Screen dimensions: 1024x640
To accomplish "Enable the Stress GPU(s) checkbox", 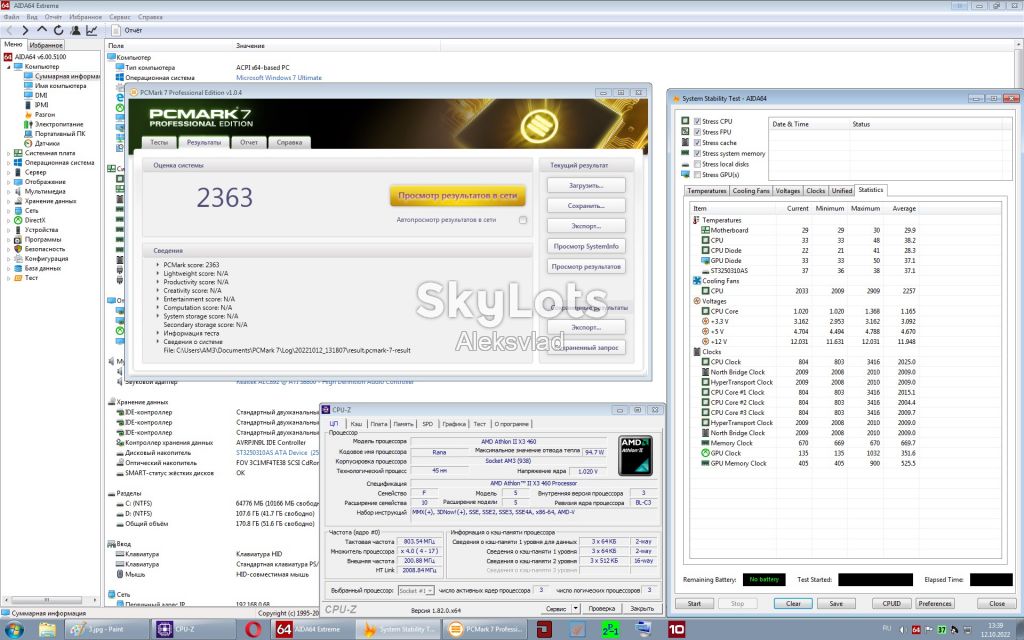I will pyautogui.click(x=697, y=174).
